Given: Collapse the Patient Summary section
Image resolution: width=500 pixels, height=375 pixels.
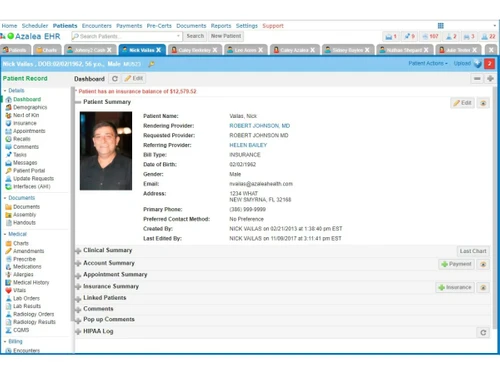Looking at the screenshot, I should (x=78, y=102).
